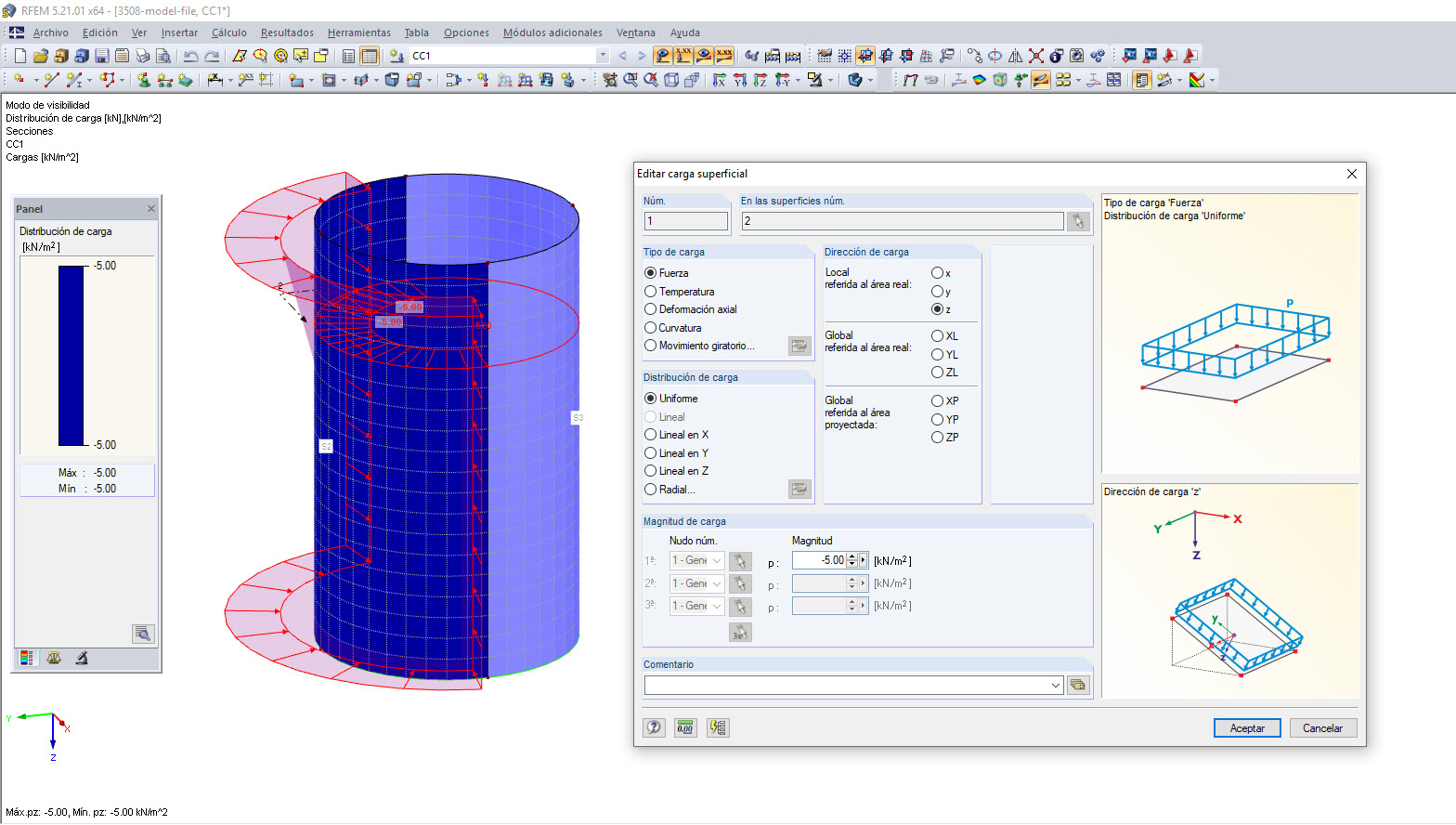Screen dimensions: 1456x825
Task: Click the magnifier icon in the Panel
Action: pyautogui.click(x=143, y=634)
